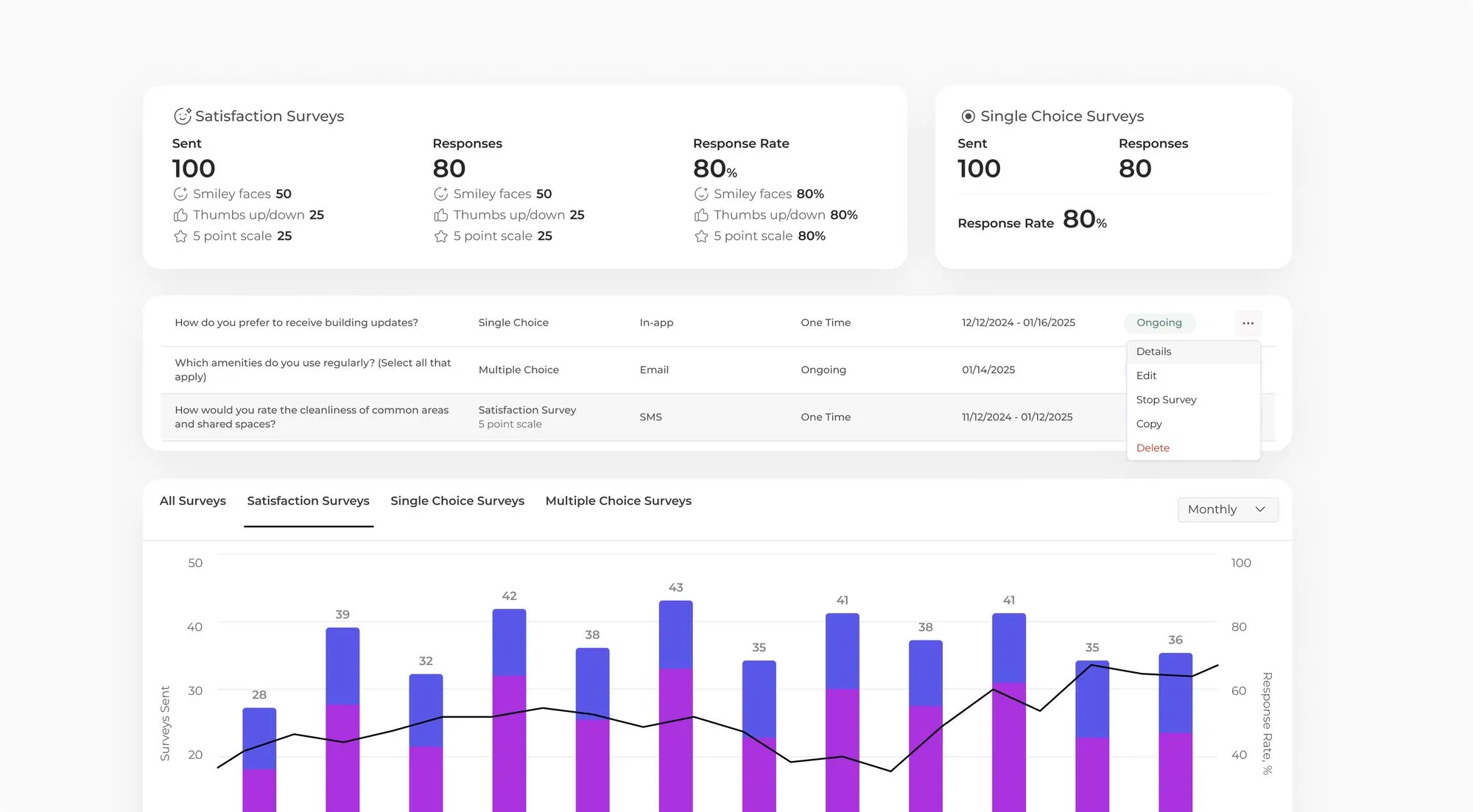Click 'How do you prefer to receive building updates?'
The height and width of the screenshot is (812, 1473).
pos(296,322)
